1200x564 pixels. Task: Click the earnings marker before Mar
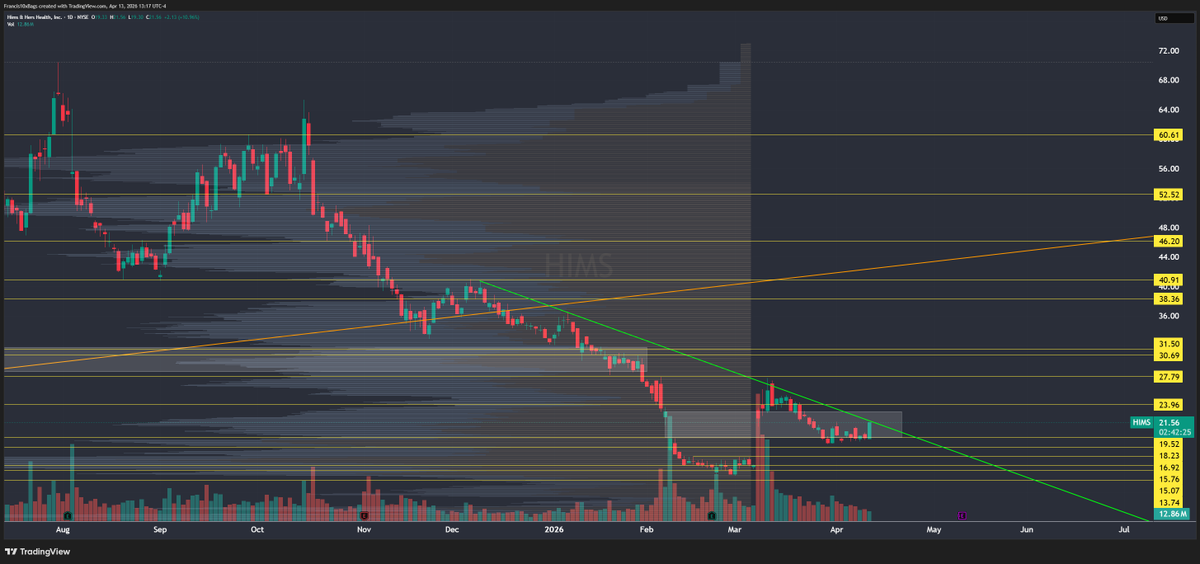point(711,516)
